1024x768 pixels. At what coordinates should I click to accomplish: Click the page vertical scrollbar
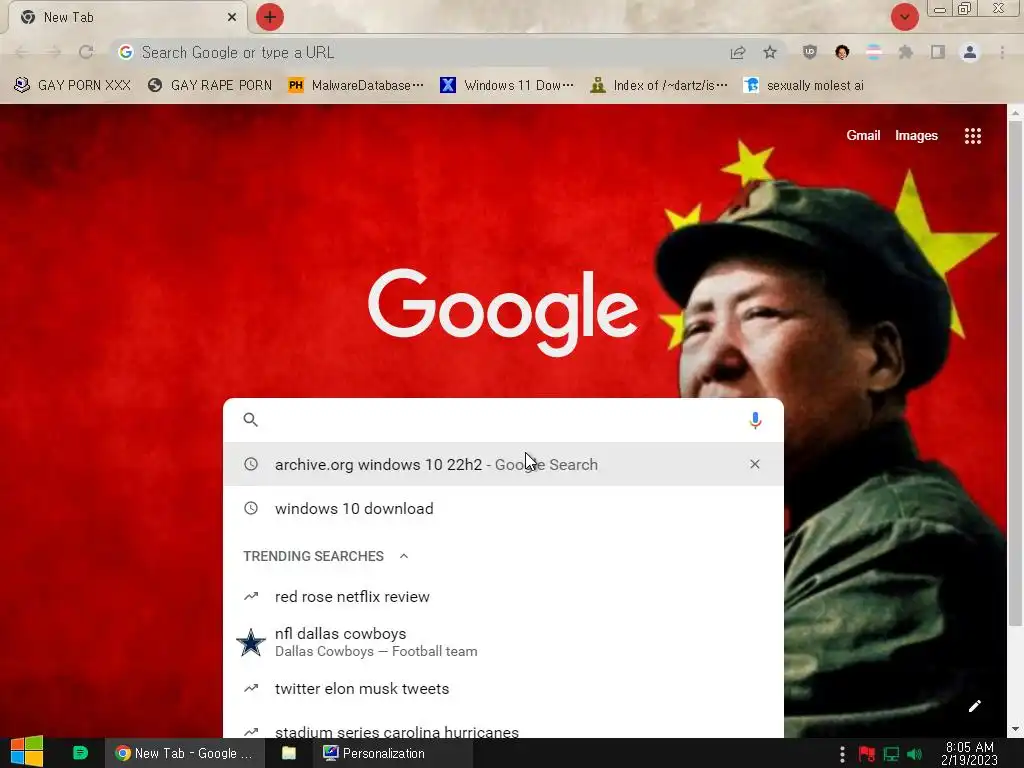[x=1015, y=372]
